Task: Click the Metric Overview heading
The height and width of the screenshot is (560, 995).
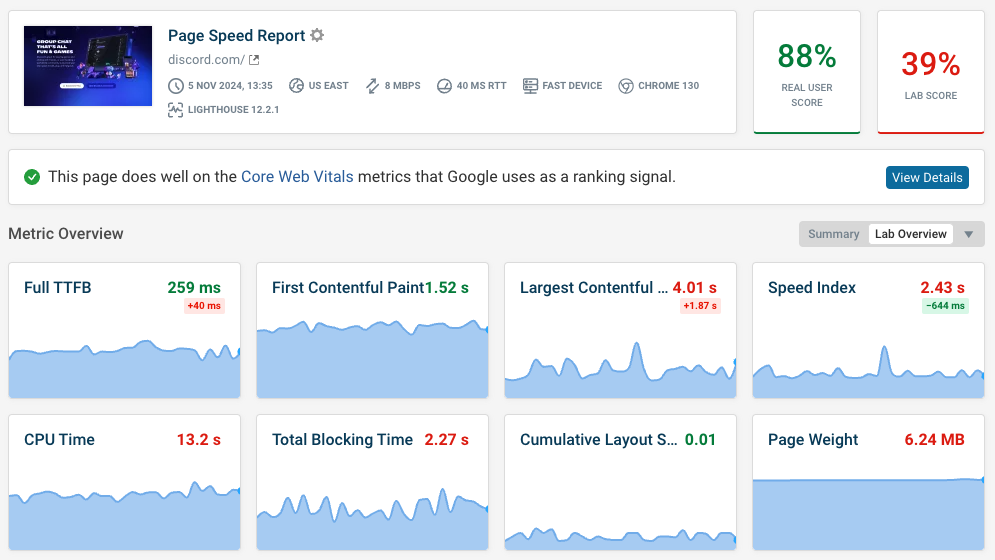Action: [66, 234]
